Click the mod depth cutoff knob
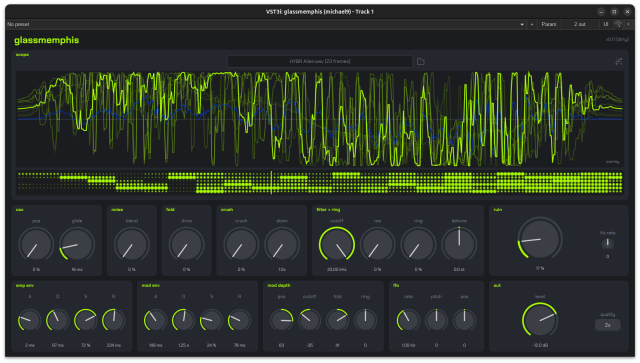This screenshot has width=640, height=363. (x=309, y=321)
